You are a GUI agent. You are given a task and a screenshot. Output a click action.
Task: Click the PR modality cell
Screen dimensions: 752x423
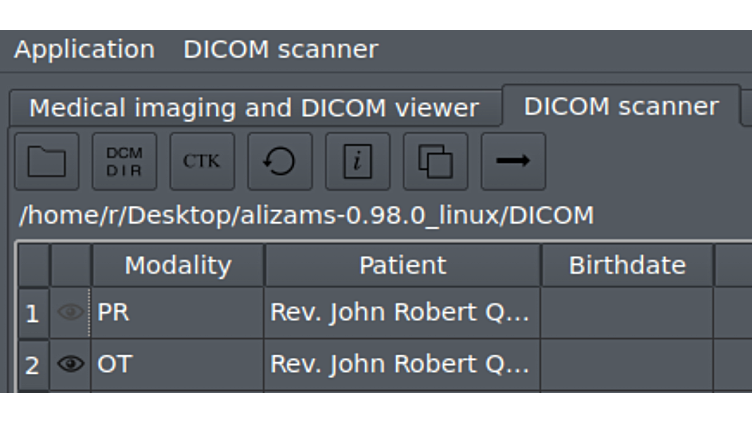pos(178,313)
